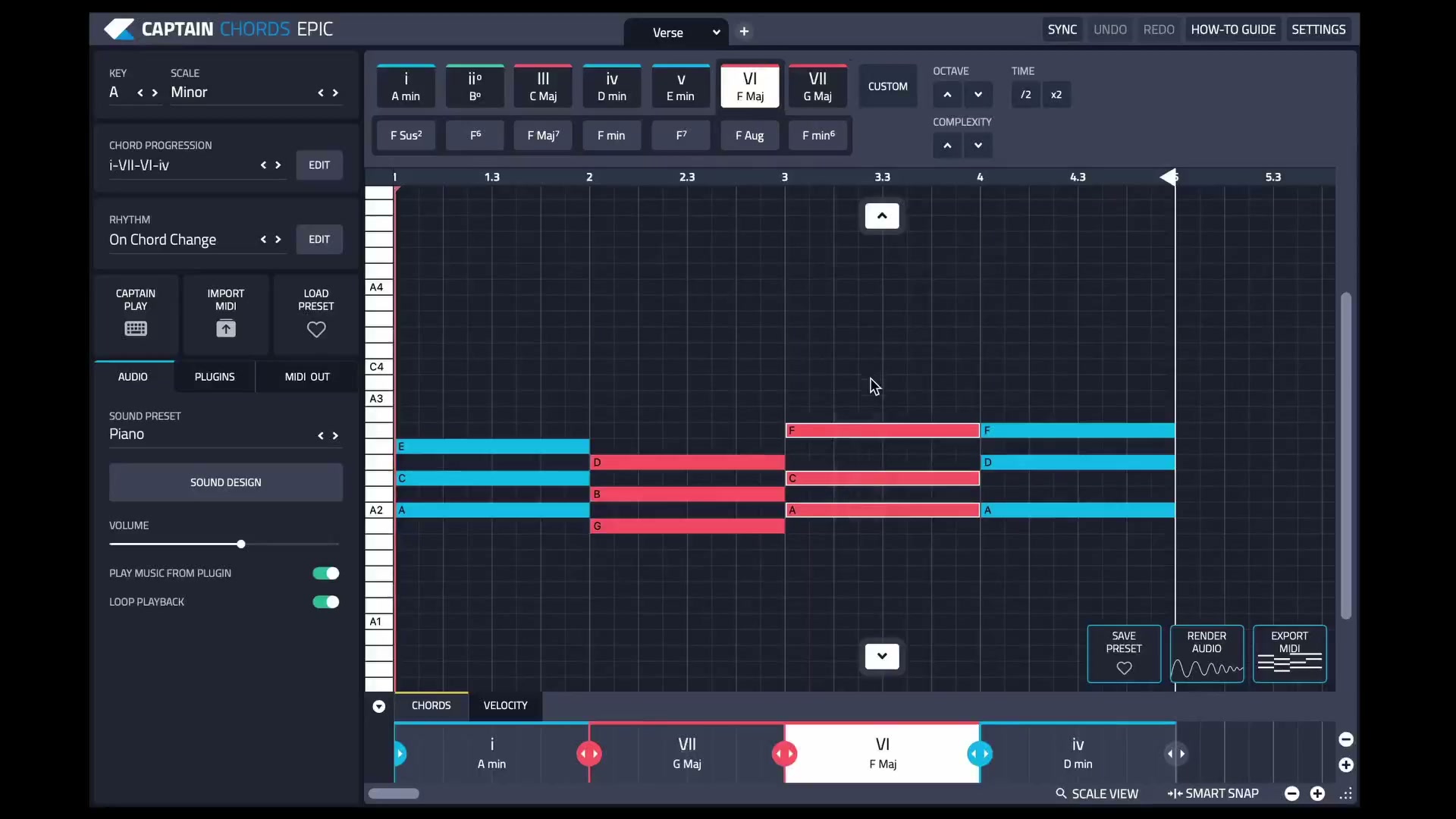This screenshot has width=1456, height=819.
Task: Switch to the Plugins tab
Action: [x=215, y=377]
